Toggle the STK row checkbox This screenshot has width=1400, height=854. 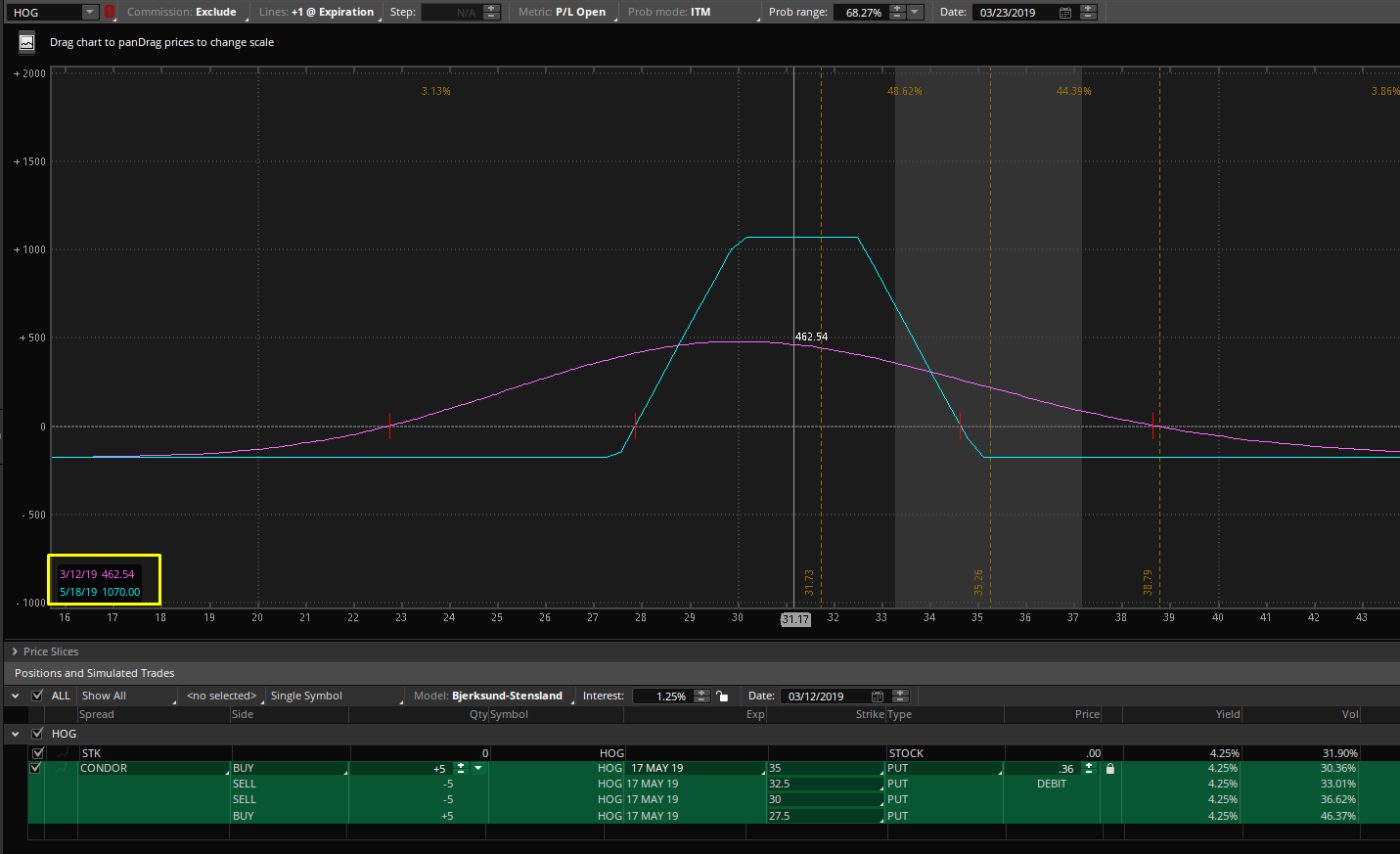click(38, 753)
